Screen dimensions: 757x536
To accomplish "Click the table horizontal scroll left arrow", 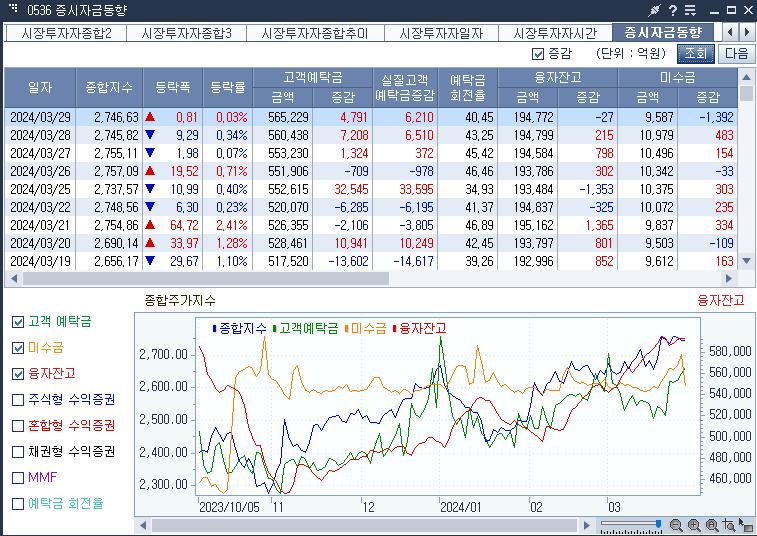I will 14,278.
